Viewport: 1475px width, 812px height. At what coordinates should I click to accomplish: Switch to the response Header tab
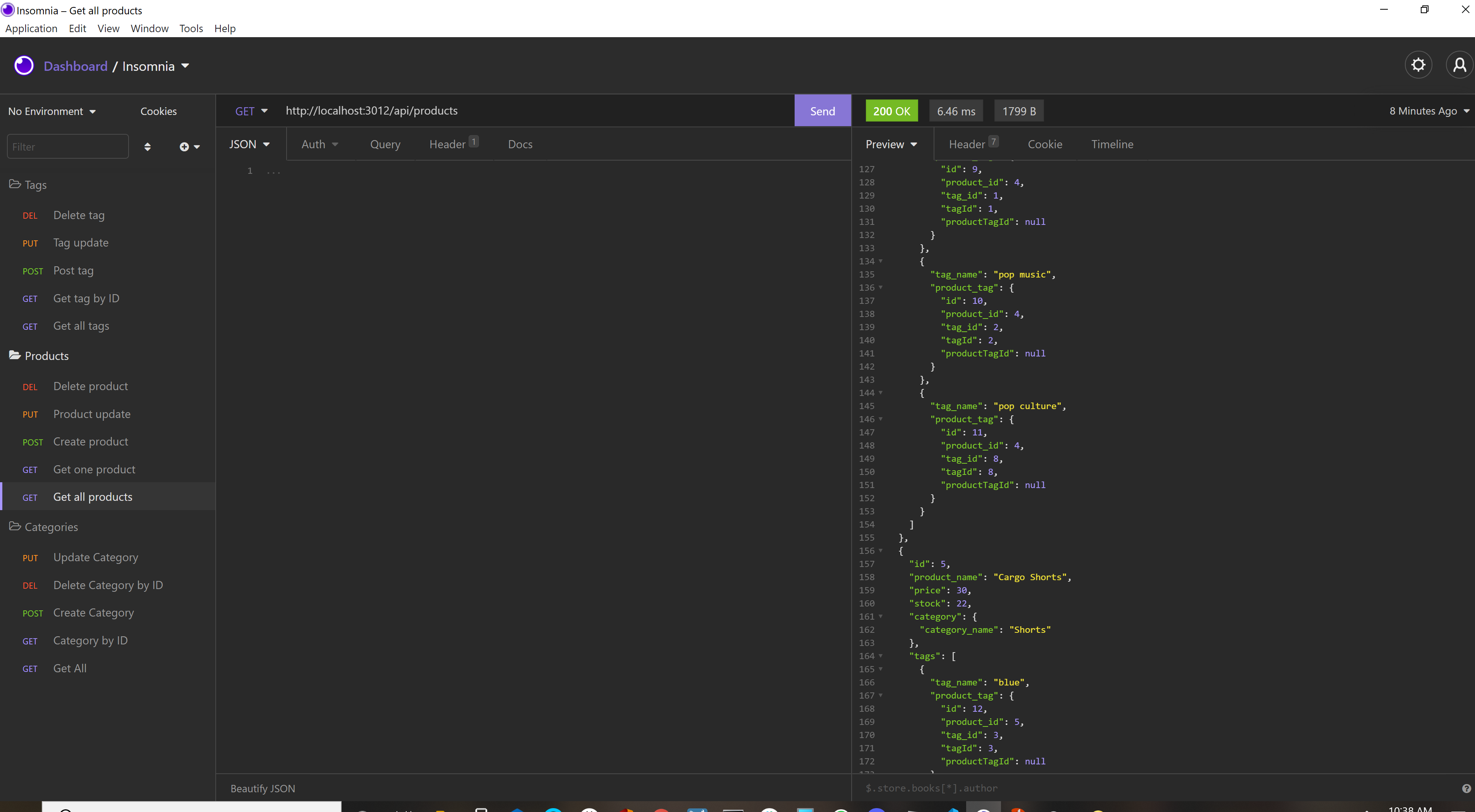tap(974, 144)
